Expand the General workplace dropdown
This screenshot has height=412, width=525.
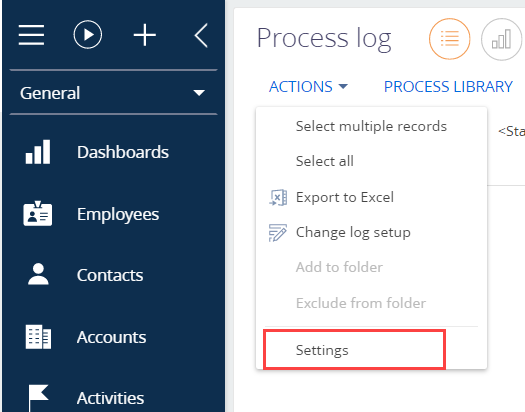click(x=114, y=93)
